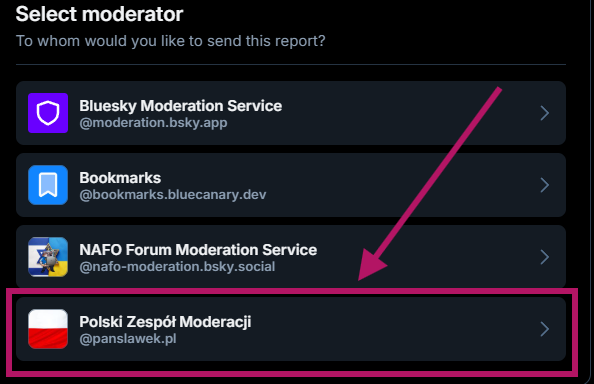The height and width of the screenshot is (384, 594).
Task: Open Bookmarks via its right chevron
Action: (544, 185)
